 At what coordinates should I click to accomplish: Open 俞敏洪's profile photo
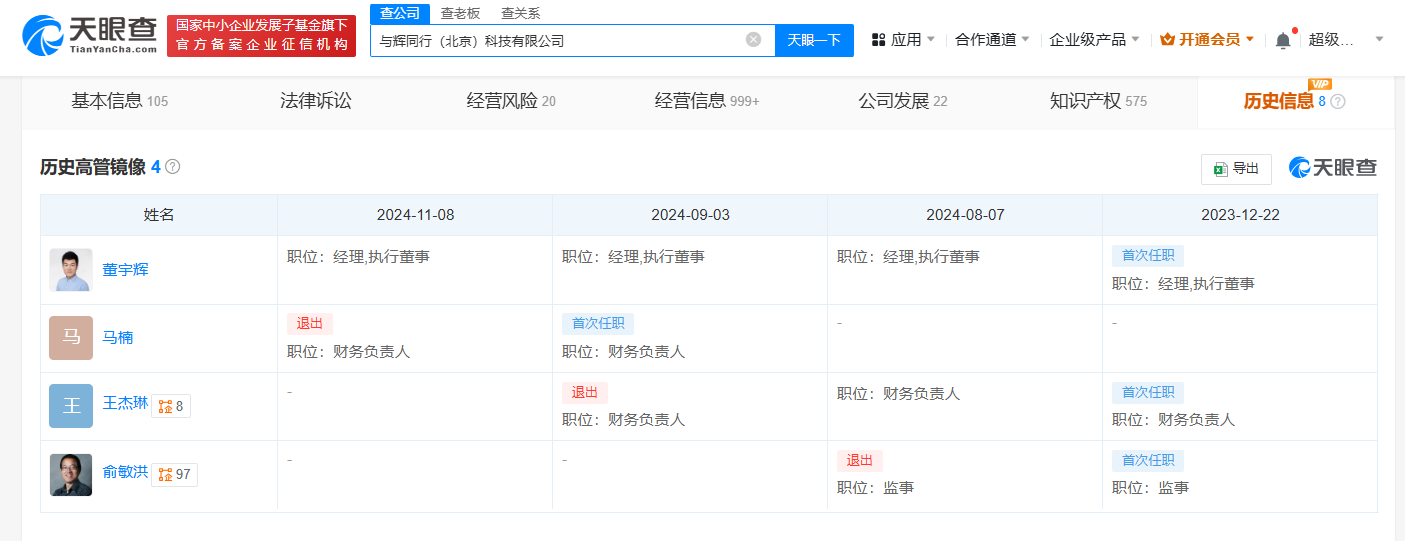[71, 474]
